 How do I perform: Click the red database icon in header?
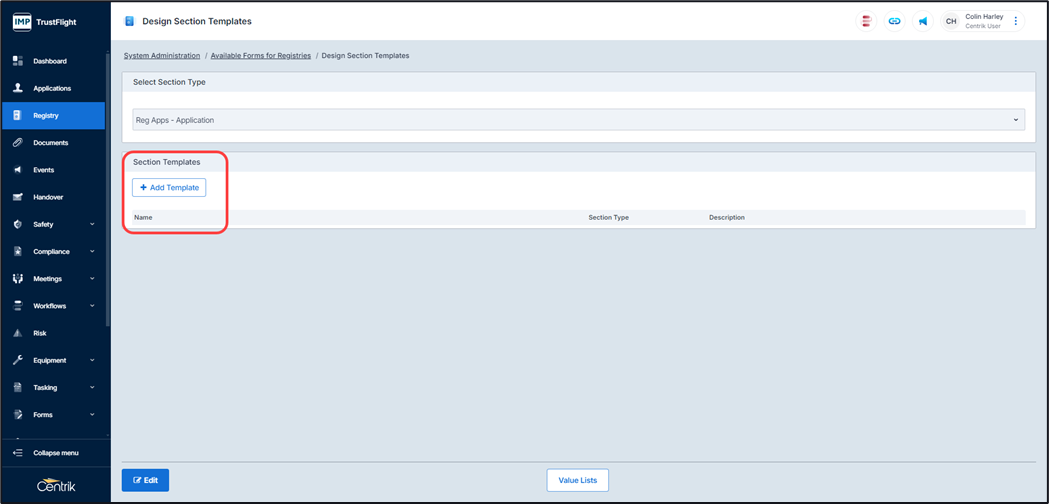coord(866,21)
